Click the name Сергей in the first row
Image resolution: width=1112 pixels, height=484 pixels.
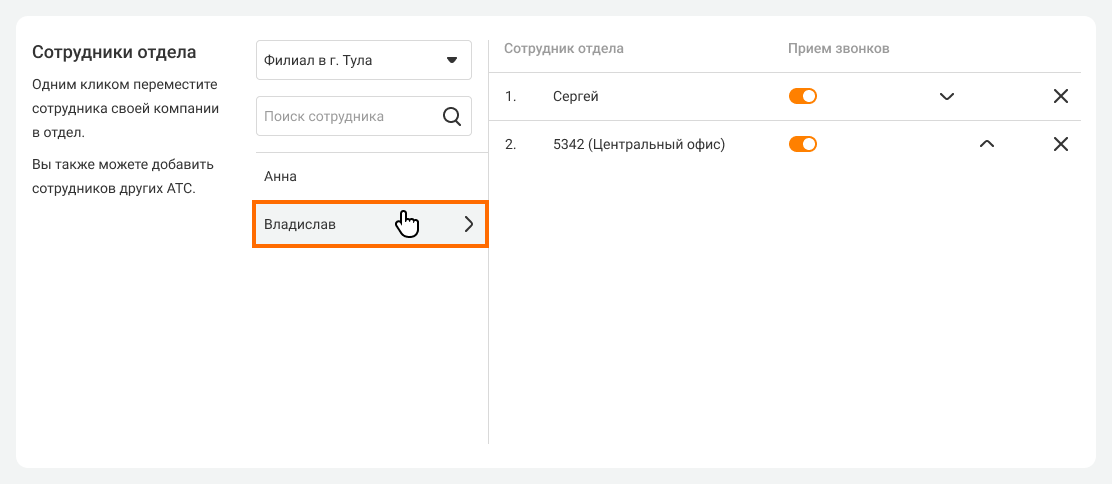tap(575, 97)
